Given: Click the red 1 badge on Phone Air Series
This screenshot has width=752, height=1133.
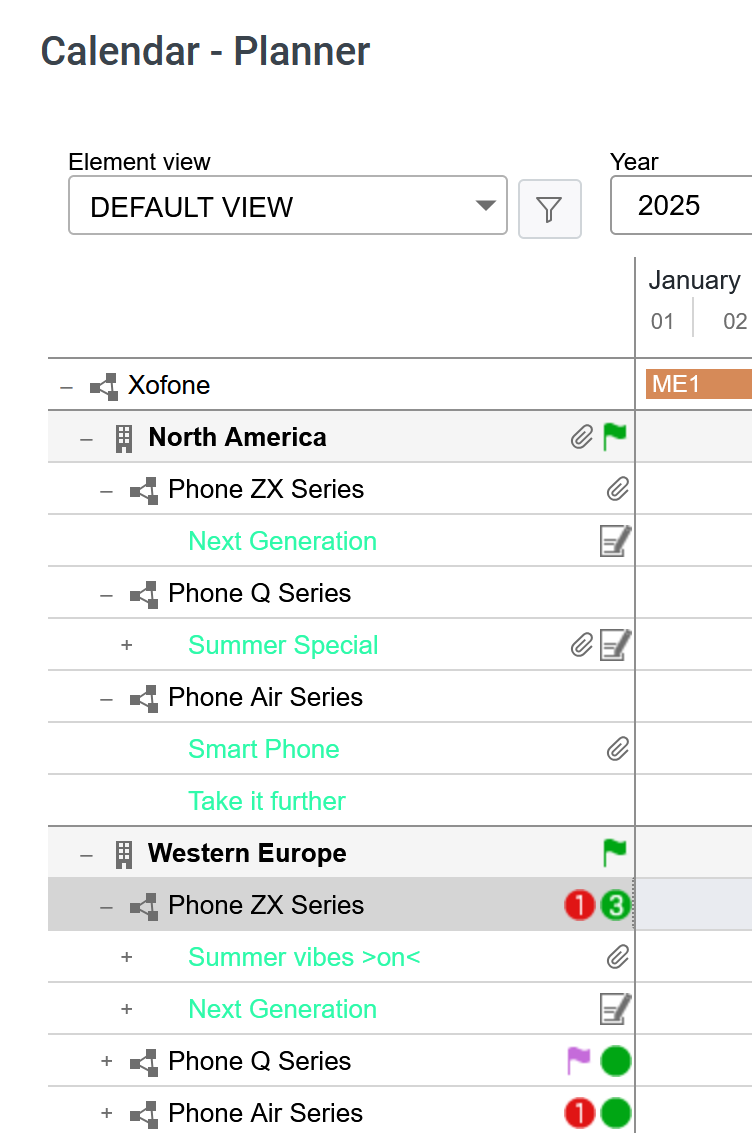Looking at the screenshot, I should coord(579,1113).
